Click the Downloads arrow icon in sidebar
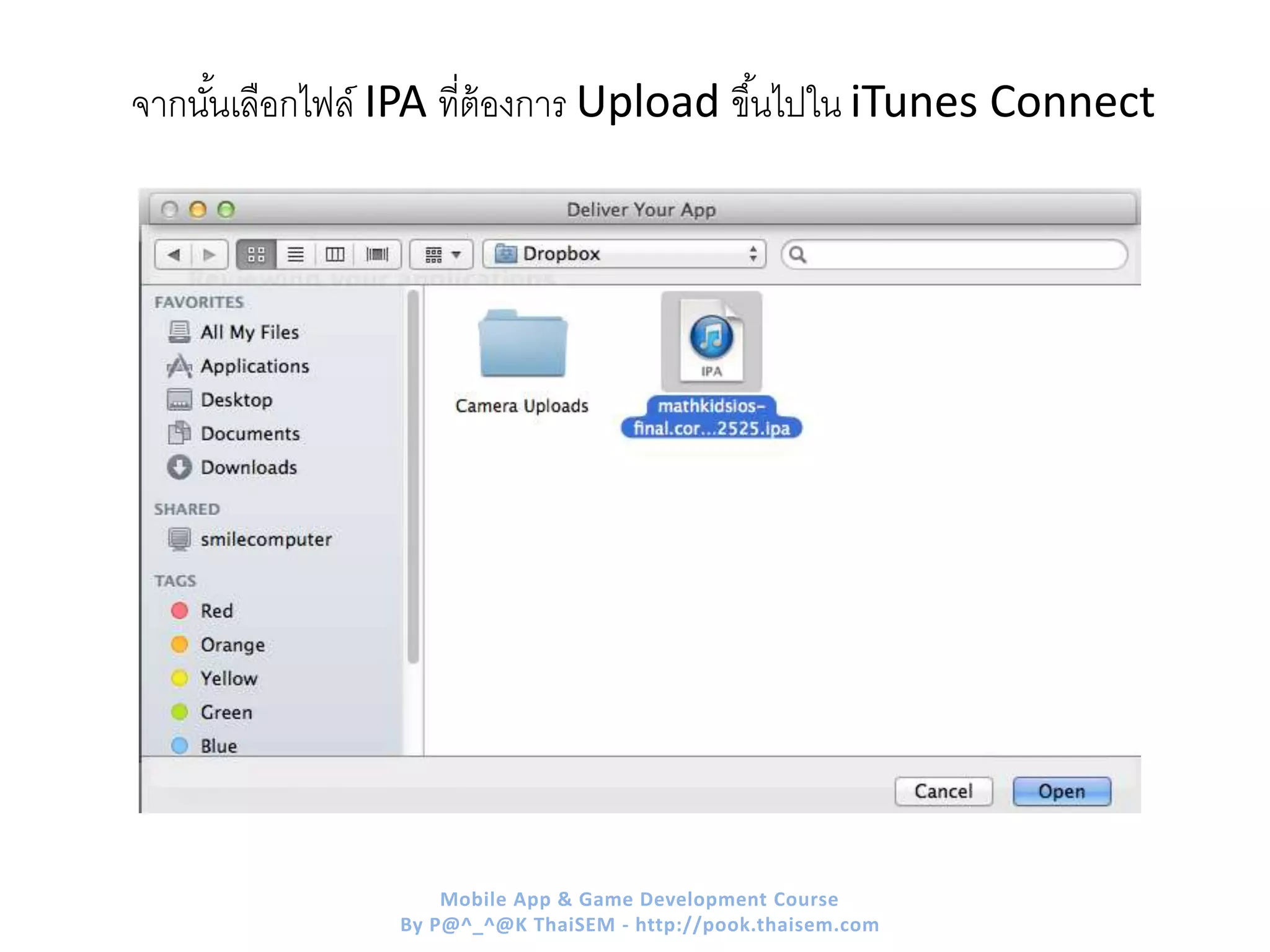Viewport: 1270px width, 952px height. (x=179, y=467)
